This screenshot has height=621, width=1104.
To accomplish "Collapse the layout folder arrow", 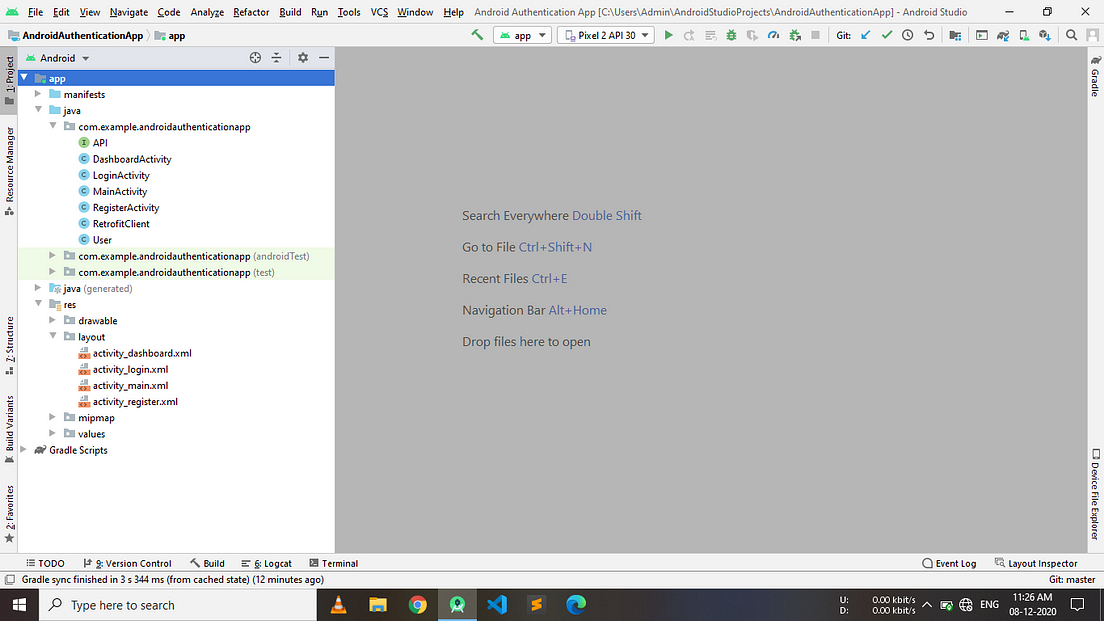I will click(x=53, y=337).
